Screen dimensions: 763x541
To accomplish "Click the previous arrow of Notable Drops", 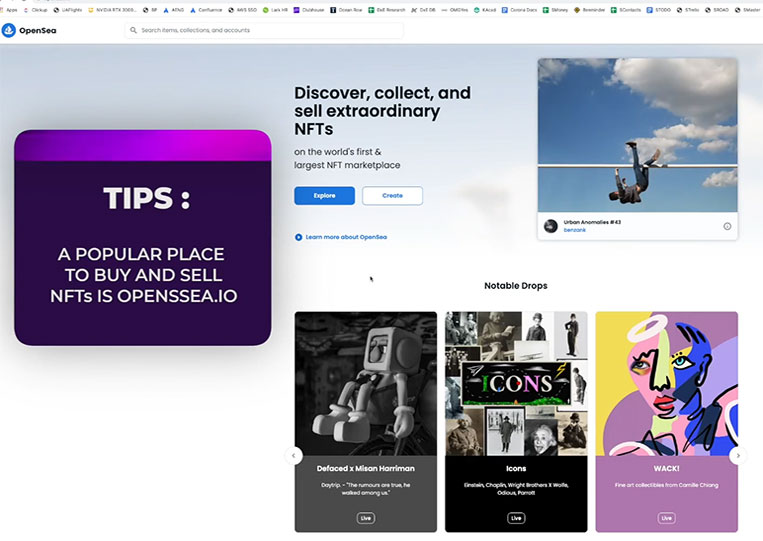I will pyautogui.click(x=293, y=456).
